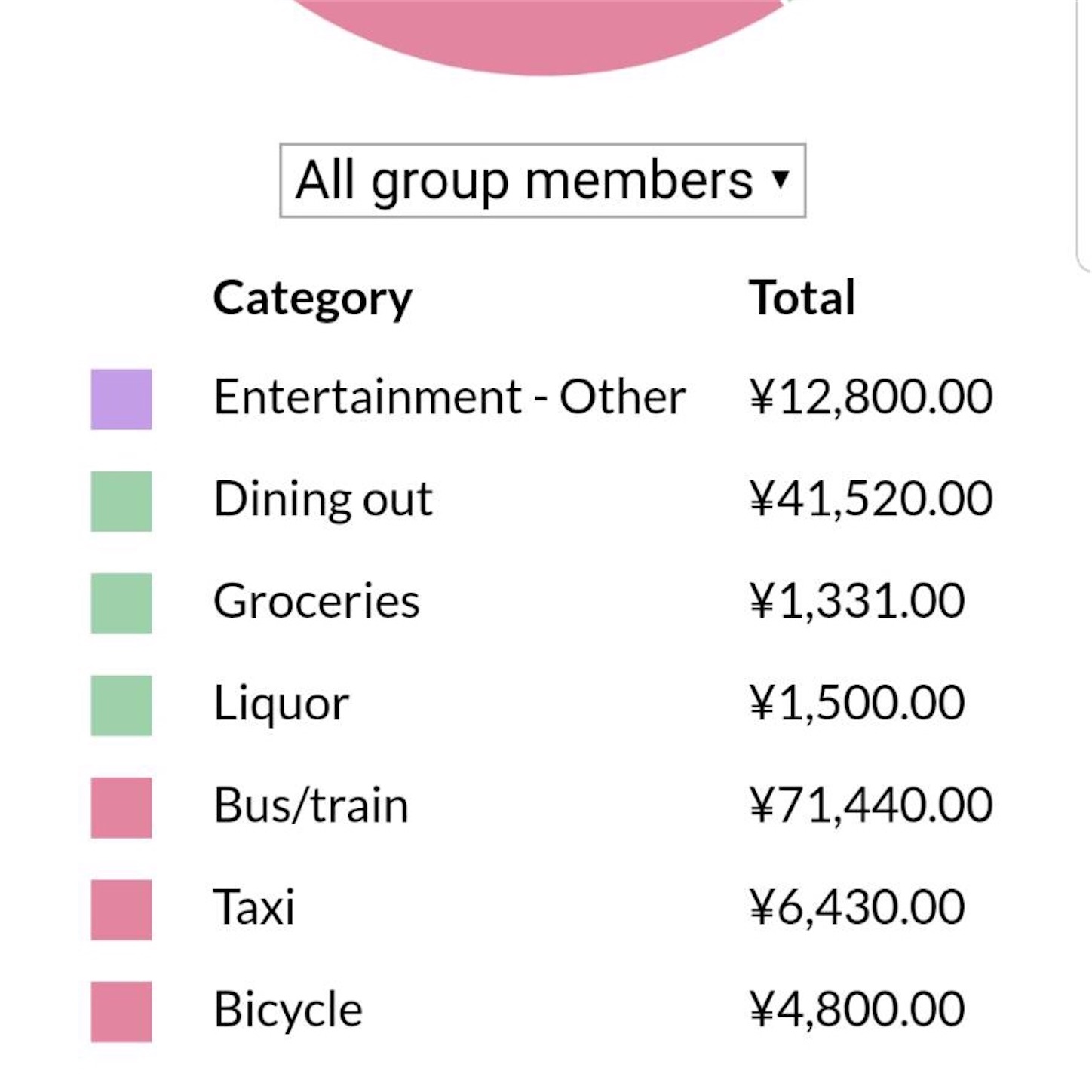Click the Bus/train category label
1092x1092 pixels.
[x=311, y=805]
